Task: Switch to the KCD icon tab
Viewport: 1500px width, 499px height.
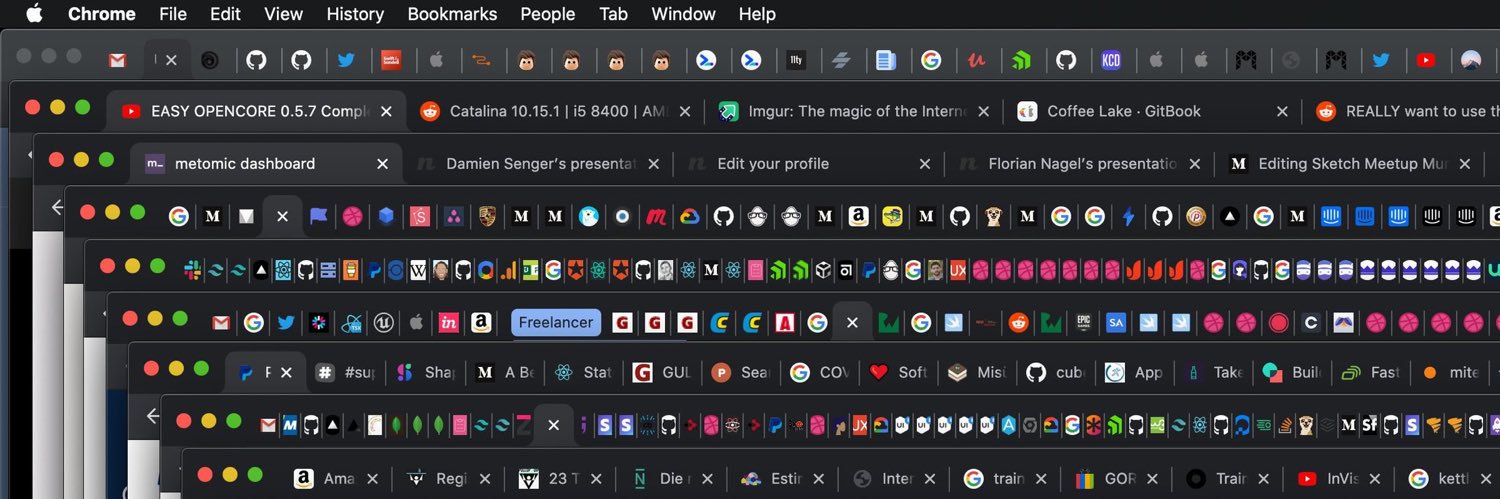Action: [x=1110, y=61]
